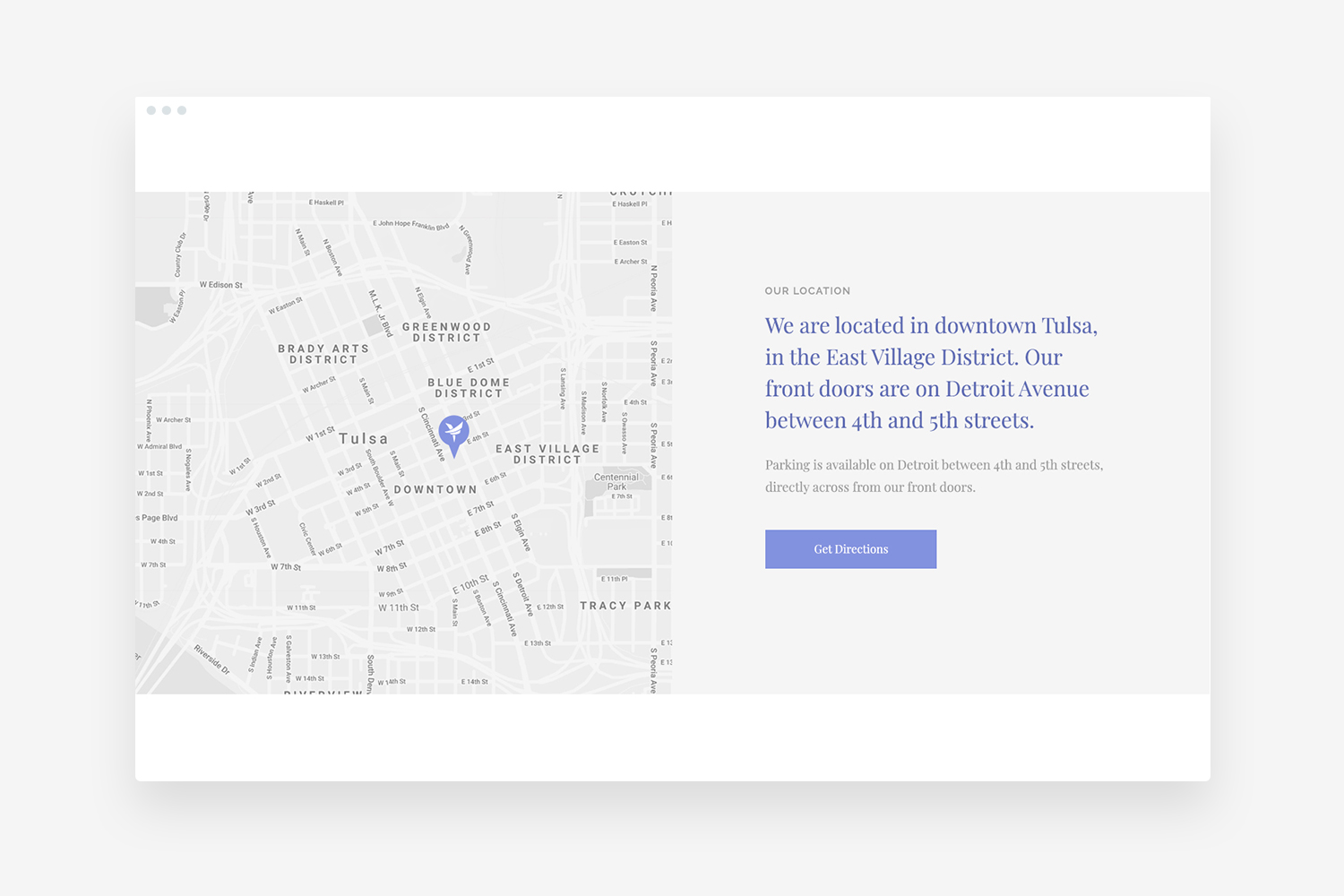Click the middle window control dot
Image resolution: width=1344 pixels, height=896 pixels.
tap(167, 110)
